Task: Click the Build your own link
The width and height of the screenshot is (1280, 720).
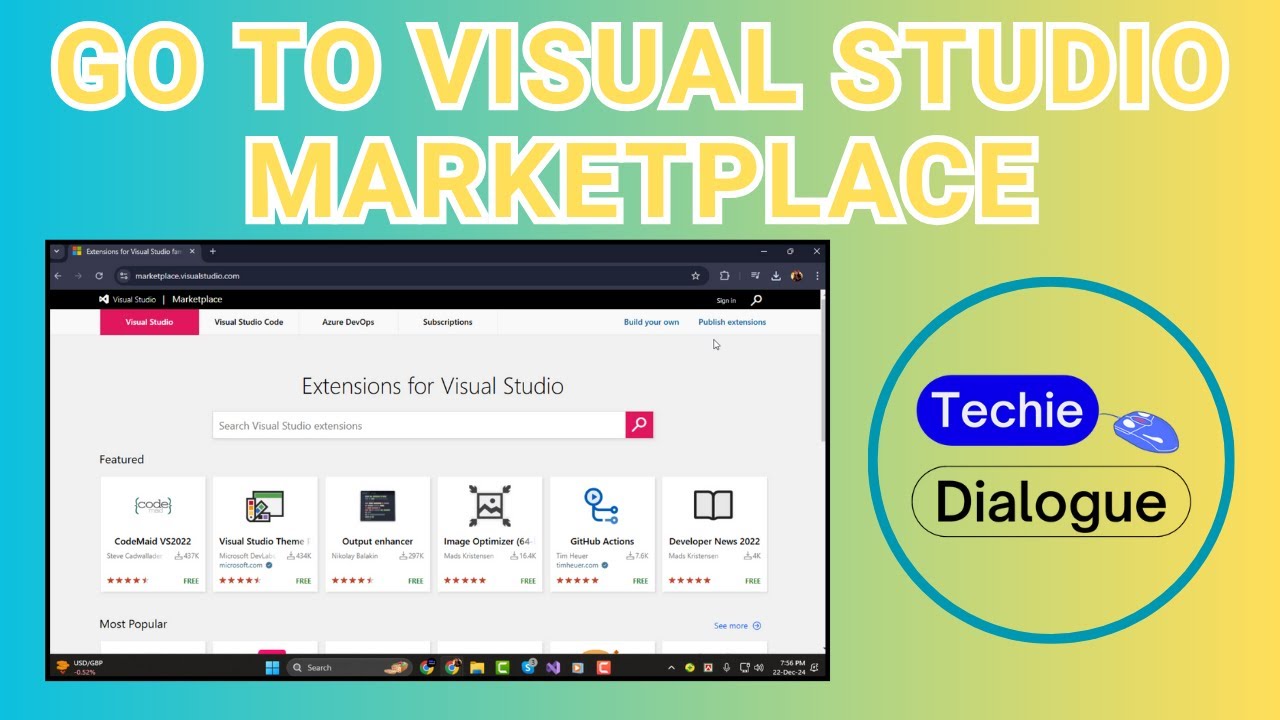Action: coord(651,322)
